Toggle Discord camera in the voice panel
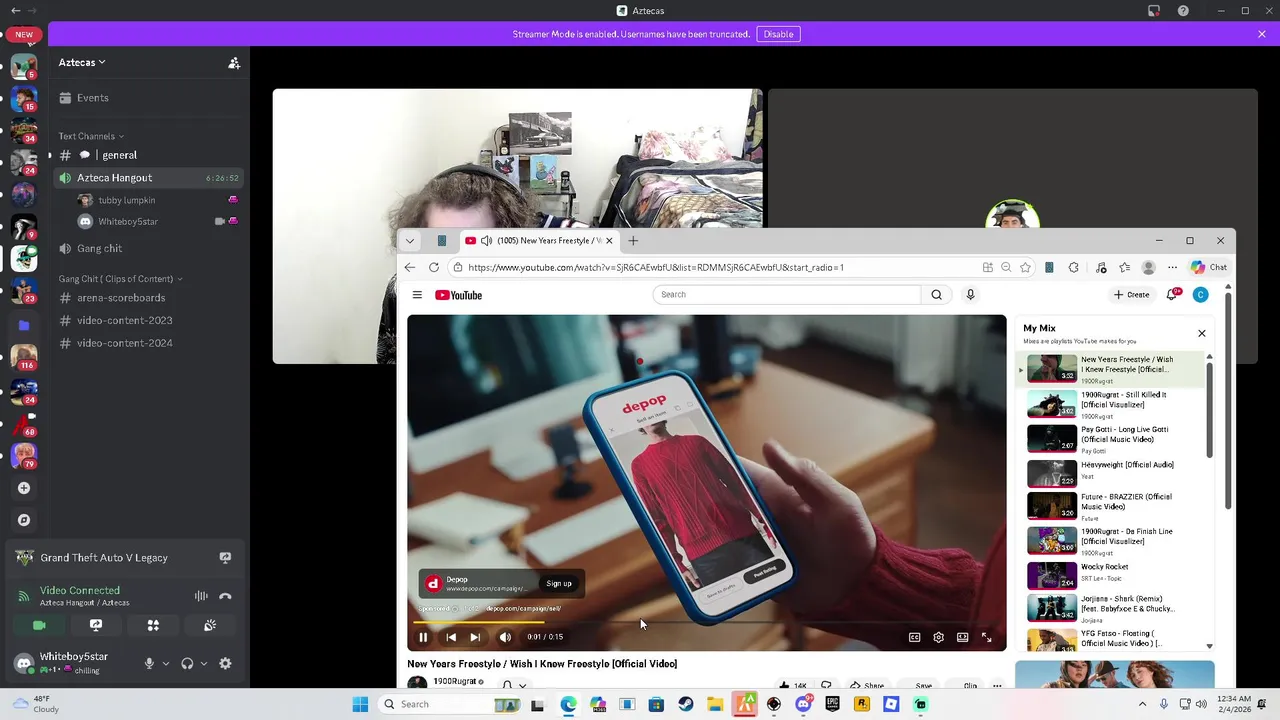The width and height of the screenshot is (1280, 720). 39,625
